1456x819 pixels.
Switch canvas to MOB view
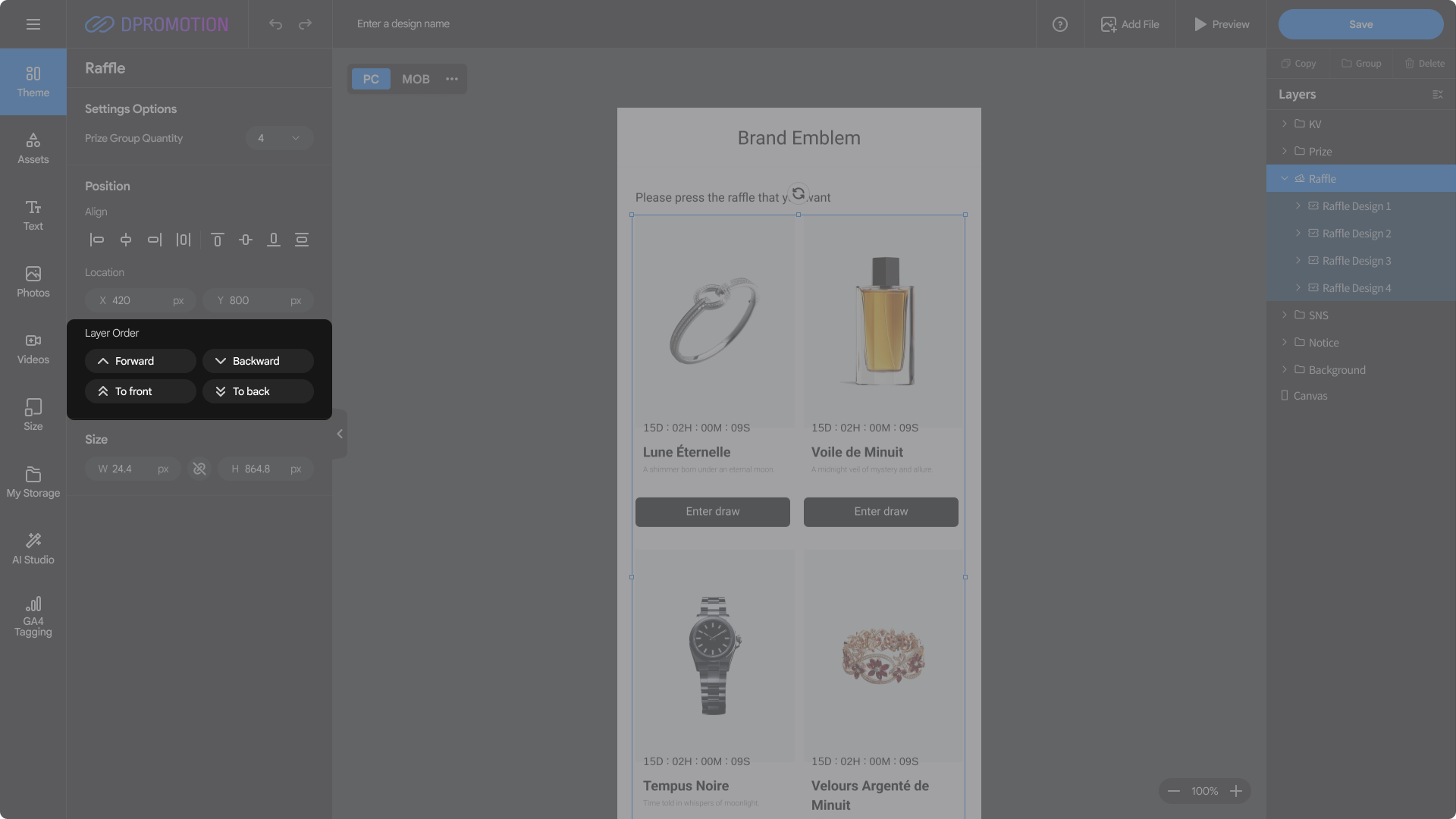[x=416, y=79]
